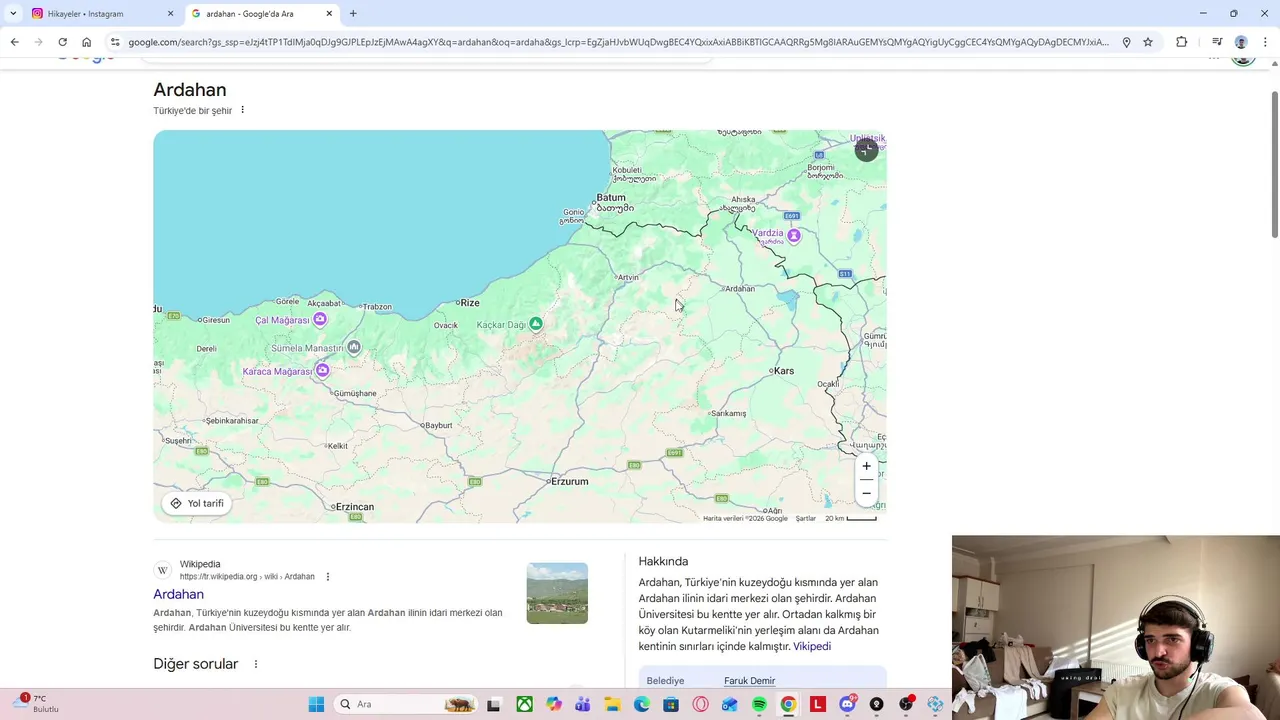Open a new browser tab
This screenshot has width=1280, height=720.
coord(353,13)
